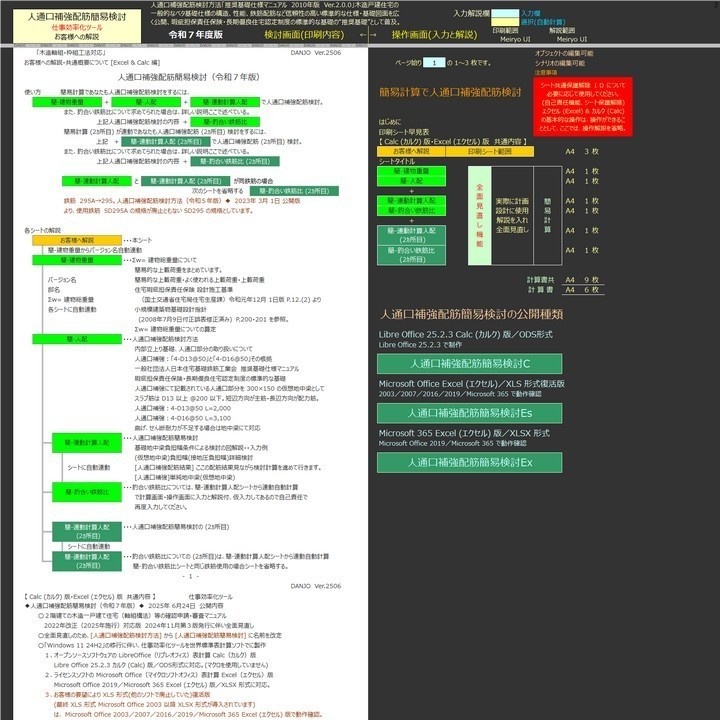The height and width of the screenshot is (720, 720).
Task: Select 簡-連動計算人配 cell before で人通口補強配筋検討
Action: [225, 102]
